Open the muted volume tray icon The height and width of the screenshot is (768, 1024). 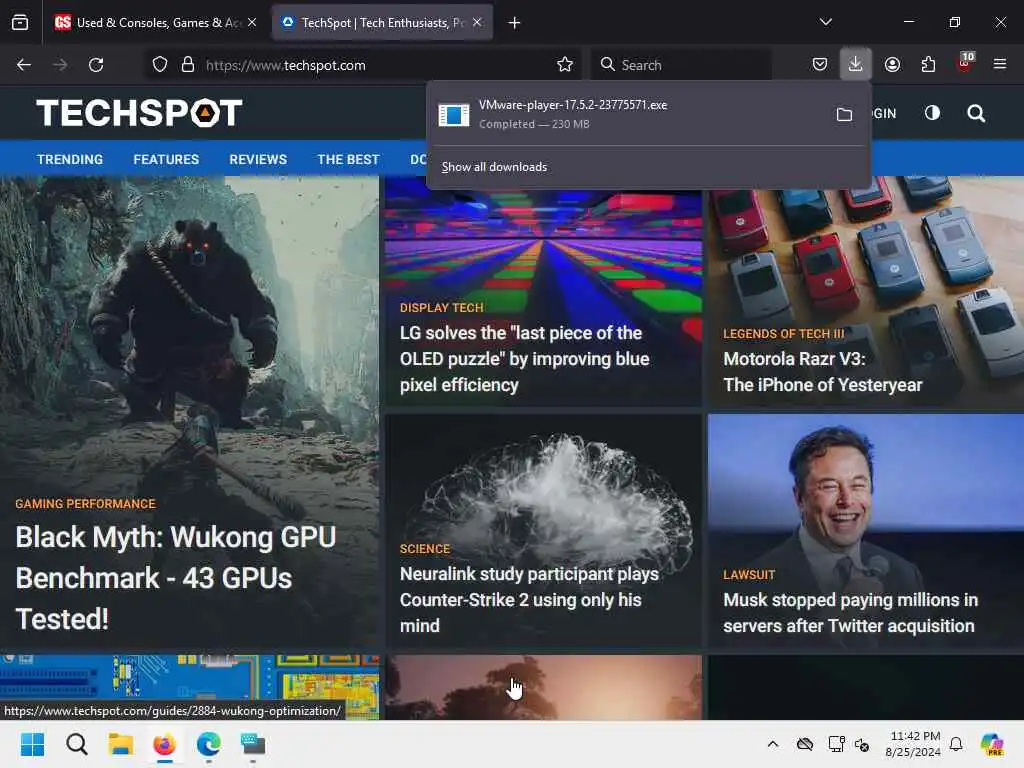[862, 744]
